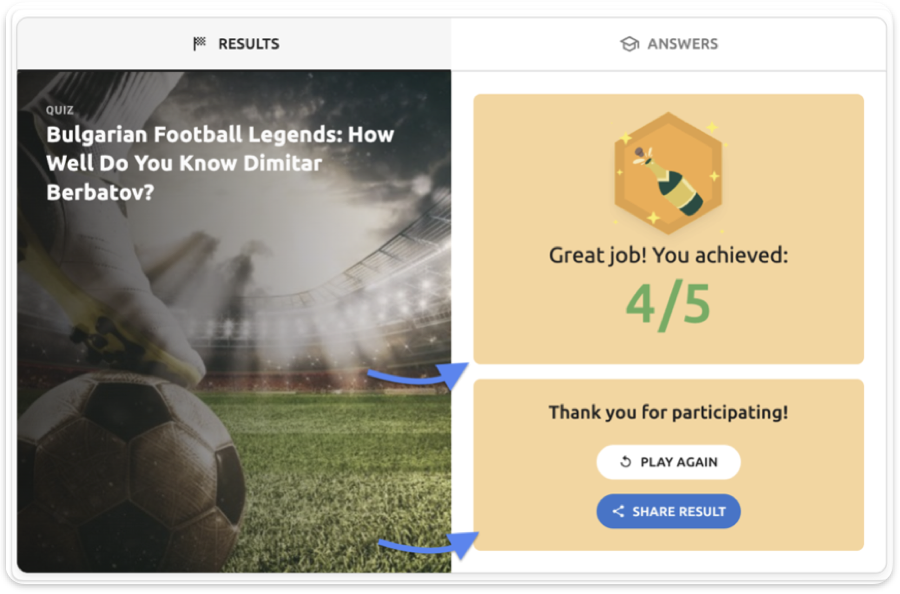Open the Answers tab
The image size is (900, 594).
pos(669,44)
